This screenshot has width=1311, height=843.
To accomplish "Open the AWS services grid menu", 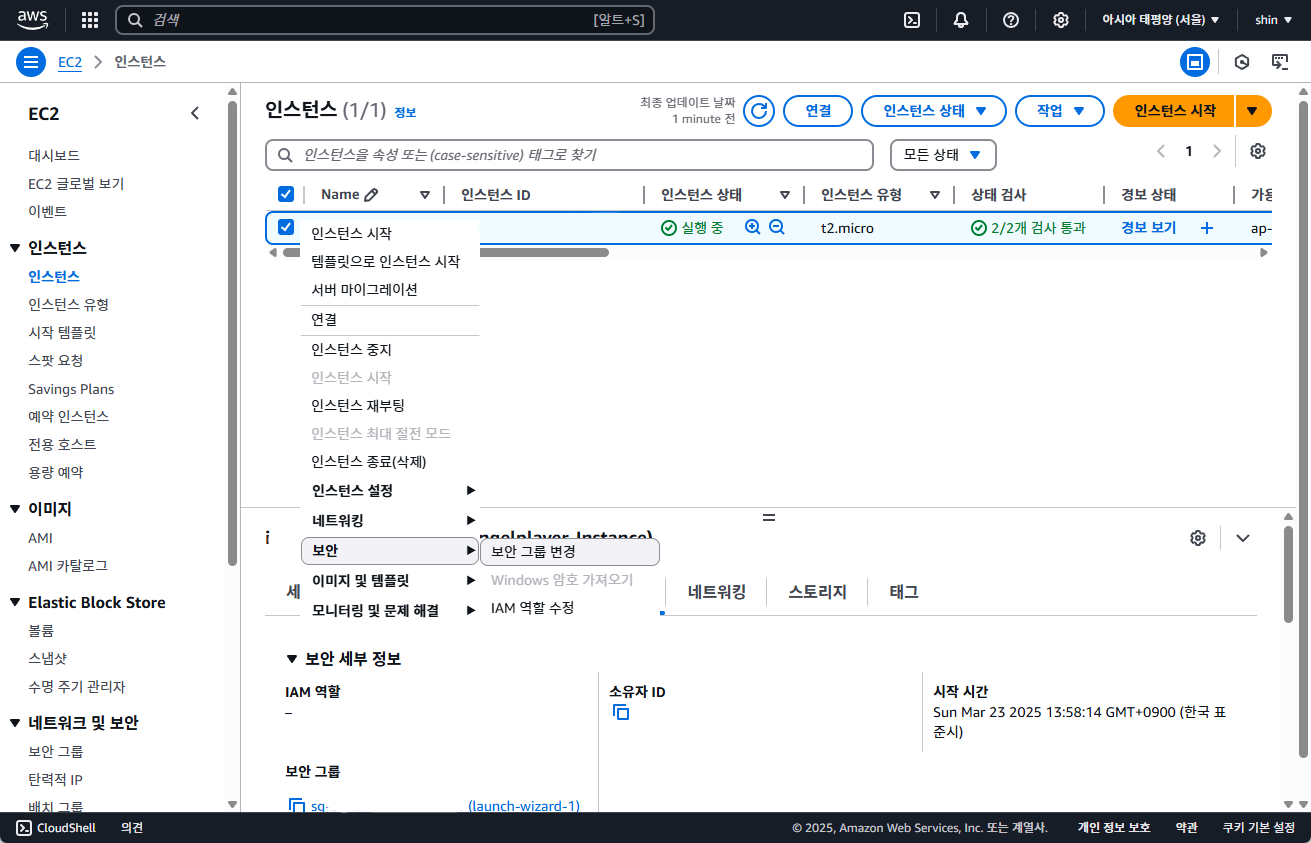I will point(90,20).
